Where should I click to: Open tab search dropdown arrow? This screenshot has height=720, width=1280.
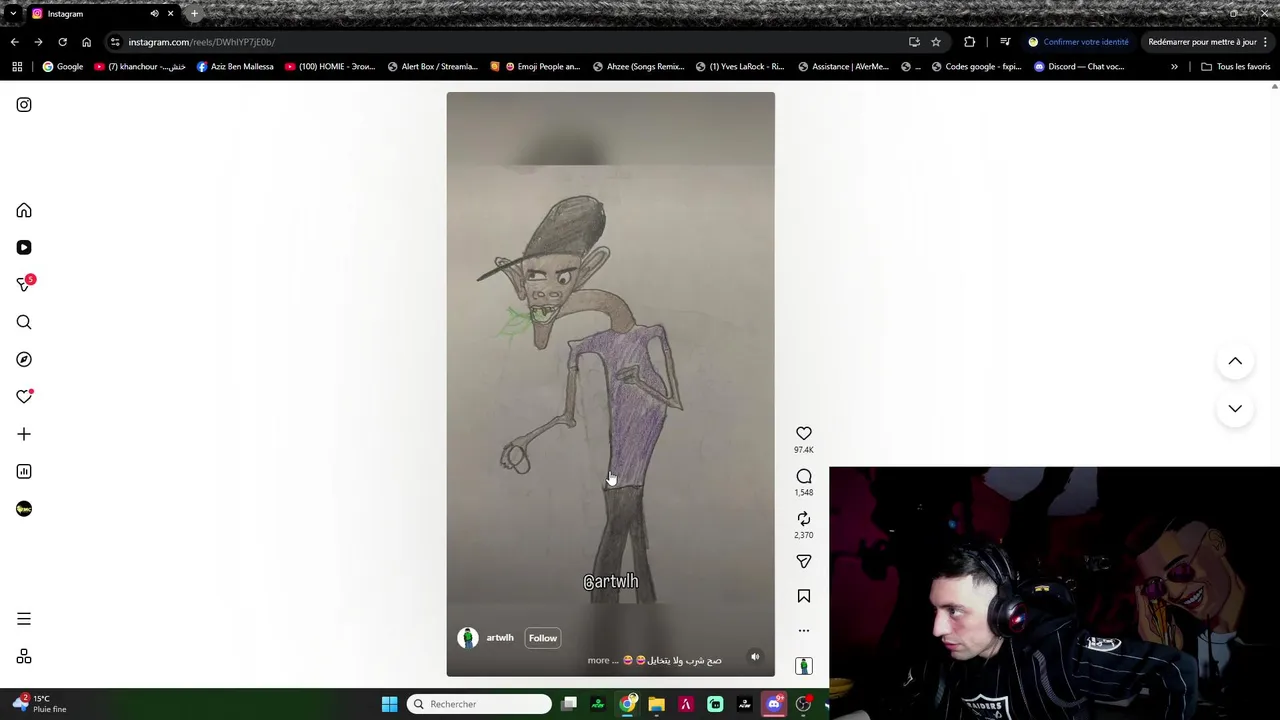pyautogui.click(x=12, y=14)
